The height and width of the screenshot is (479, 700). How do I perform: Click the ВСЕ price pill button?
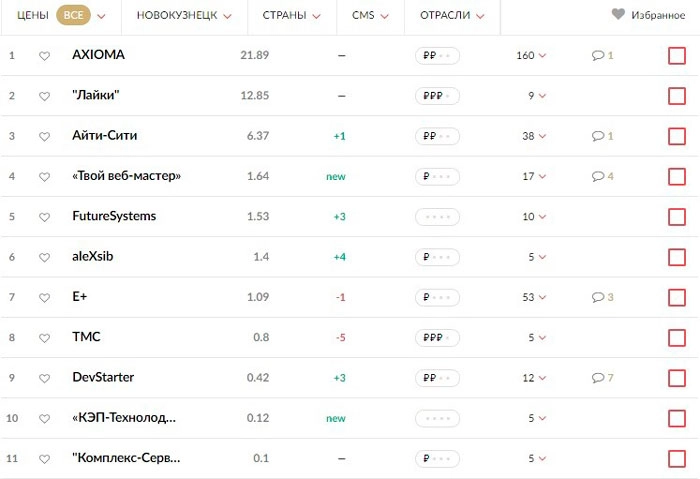(x=73, y=15)
